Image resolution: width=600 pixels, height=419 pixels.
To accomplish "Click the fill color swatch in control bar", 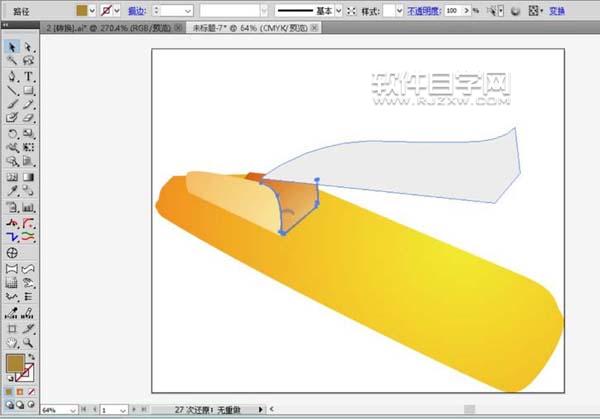I will pos(83,9).
